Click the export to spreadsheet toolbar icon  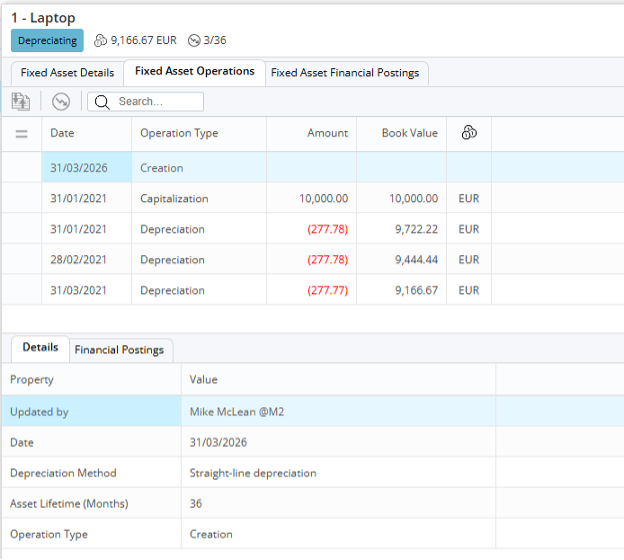click(x=21, y=101)
